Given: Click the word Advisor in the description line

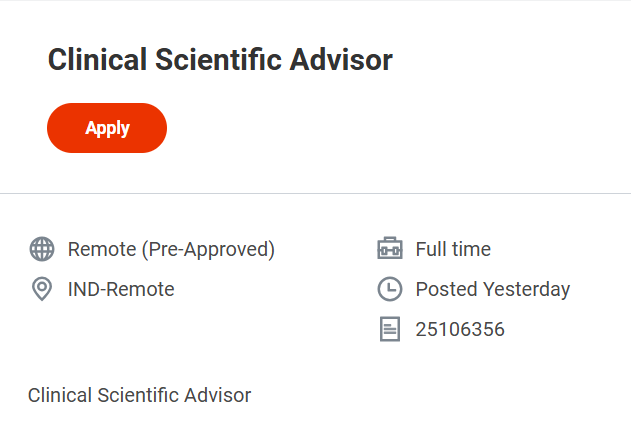Looking at the screenshot, I should click(x=218, y=395).
